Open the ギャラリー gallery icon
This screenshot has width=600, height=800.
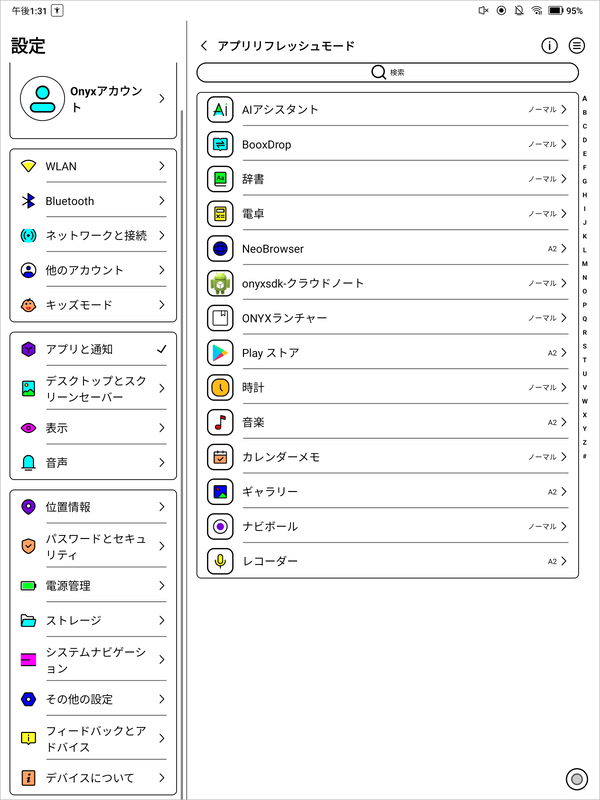coord(220,491)
